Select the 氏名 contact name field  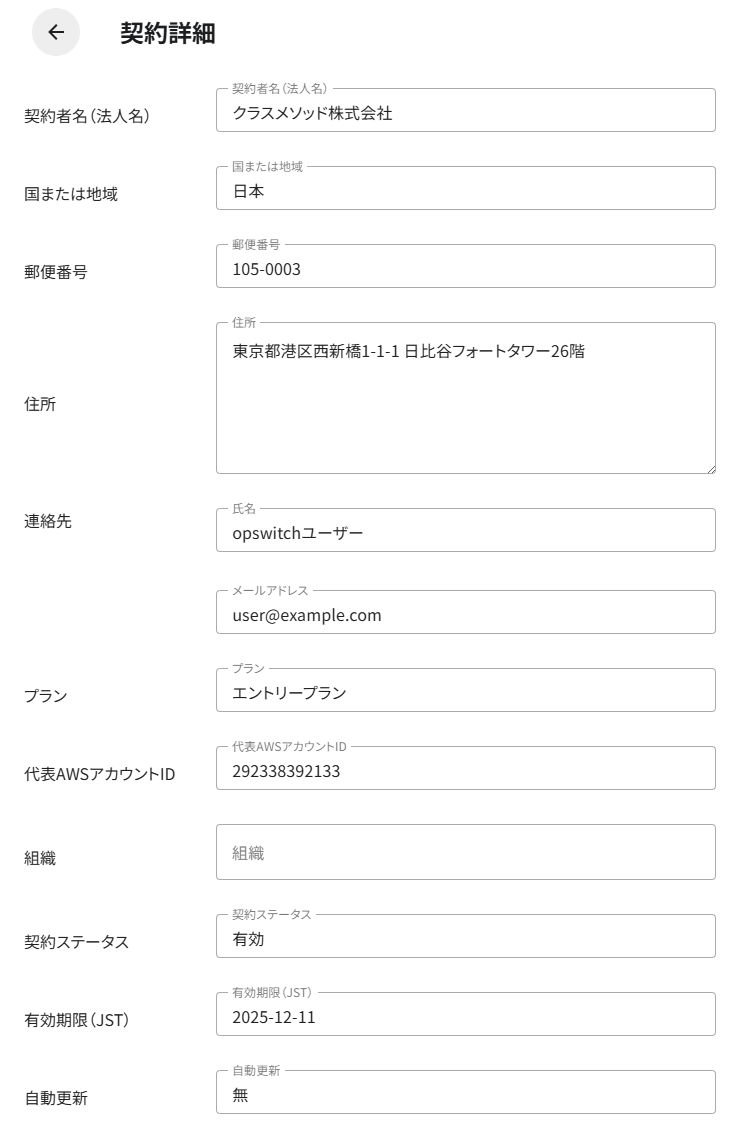coord(465,533)
